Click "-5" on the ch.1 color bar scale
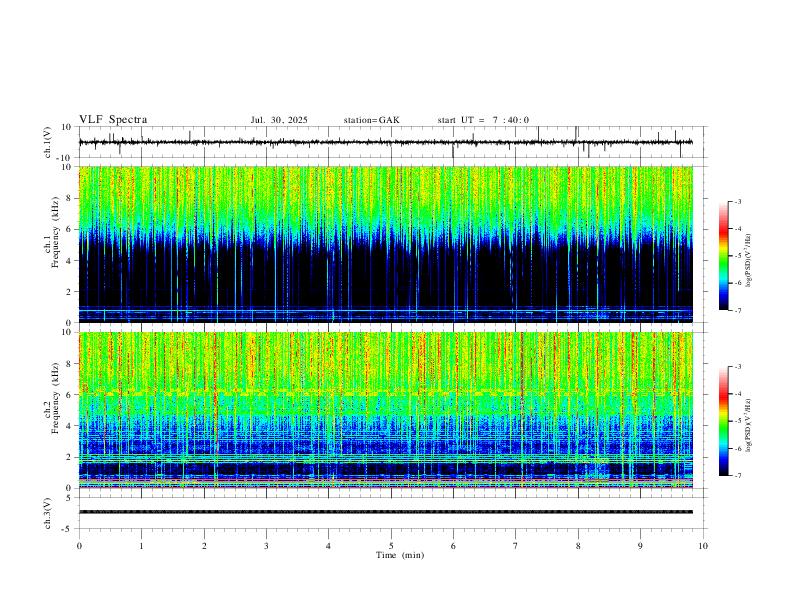Screen dimensions: 792x612 [737, 256]
